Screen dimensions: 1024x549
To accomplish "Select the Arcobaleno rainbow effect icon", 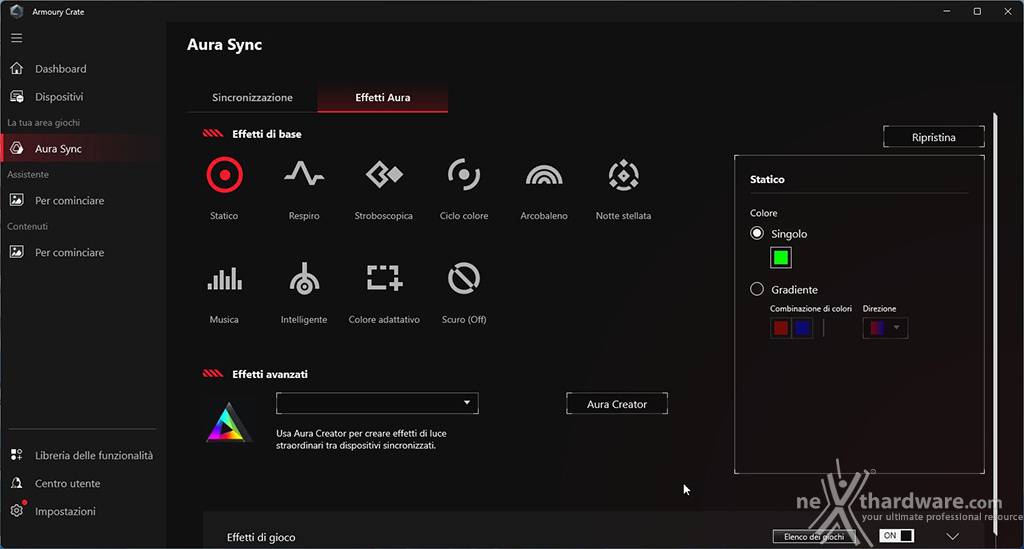I will click(x=544, y=175).
